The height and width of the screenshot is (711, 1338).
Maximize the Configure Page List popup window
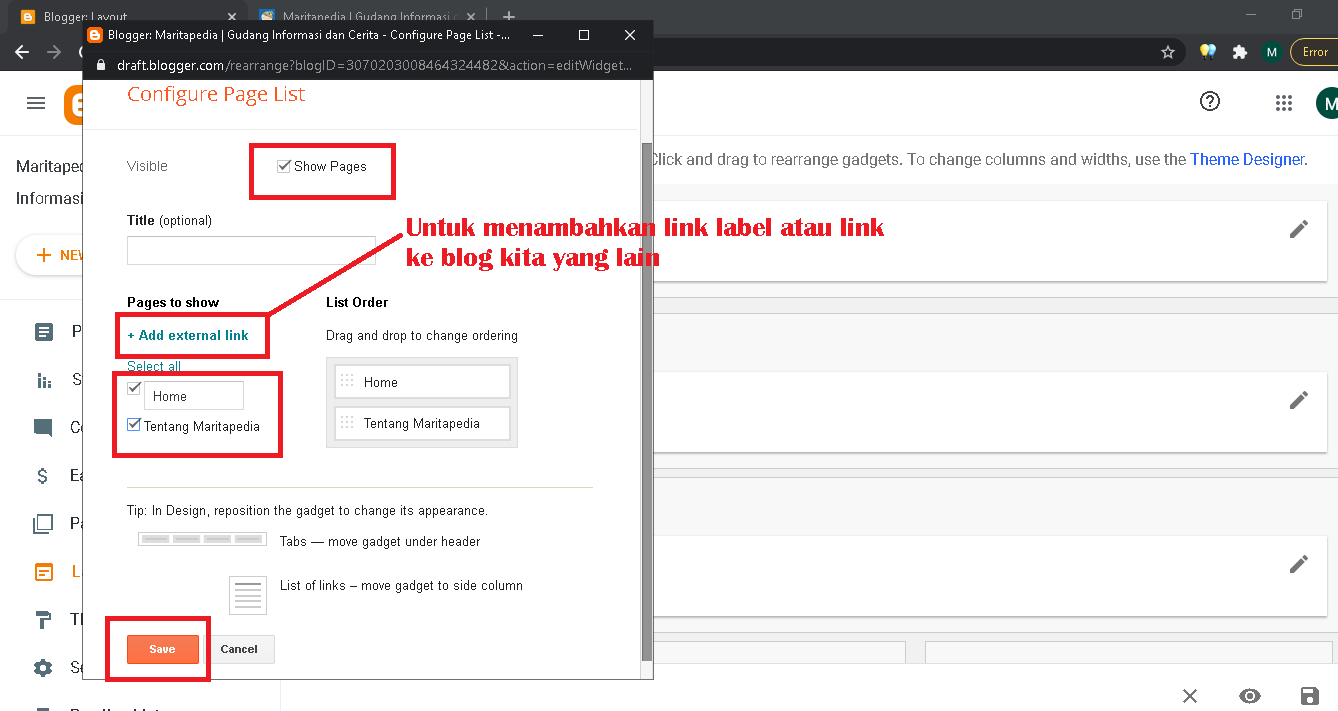[584, 35]
